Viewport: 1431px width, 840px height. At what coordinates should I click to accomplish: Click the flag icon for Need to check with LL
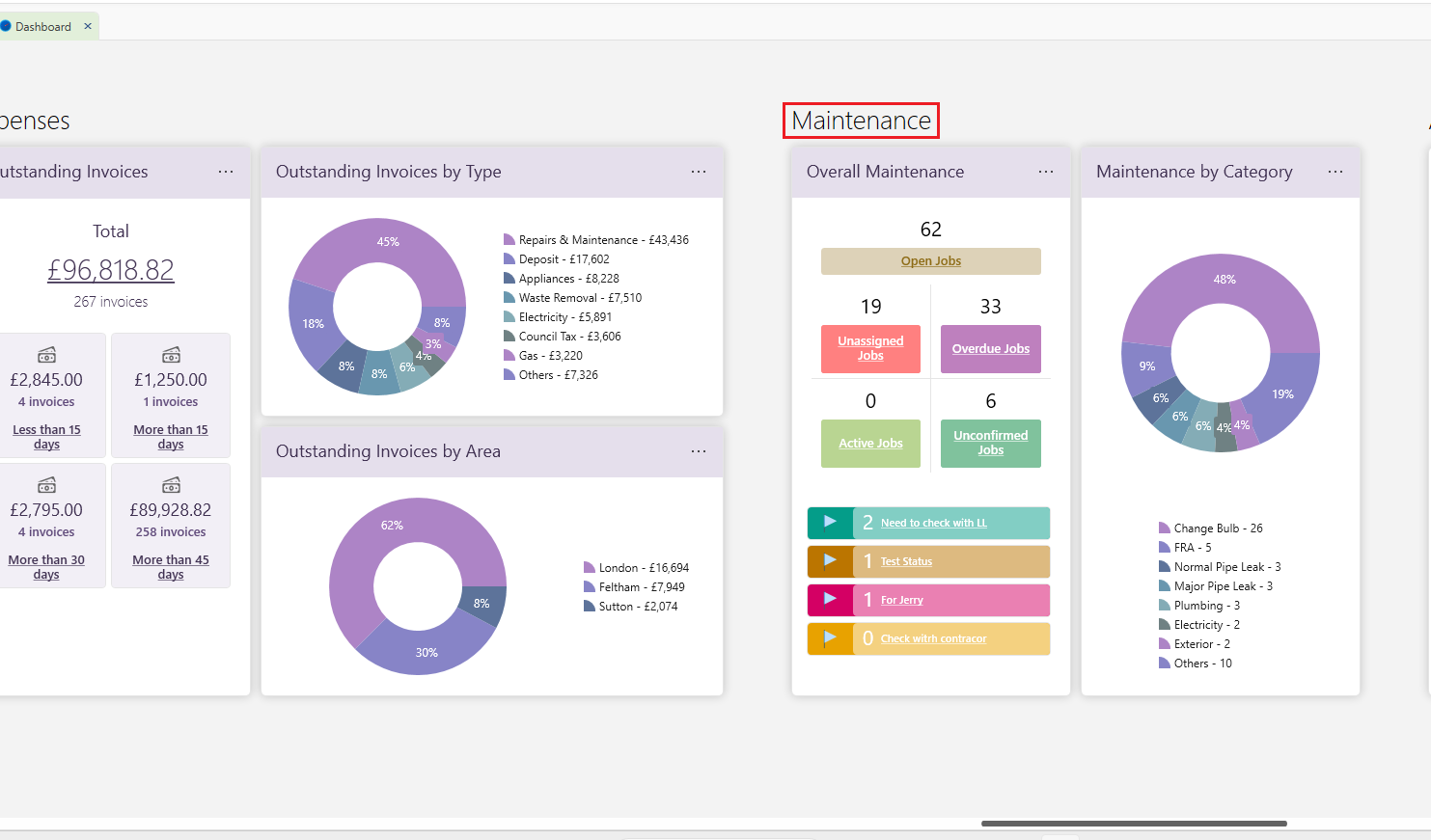pos(830,522)
